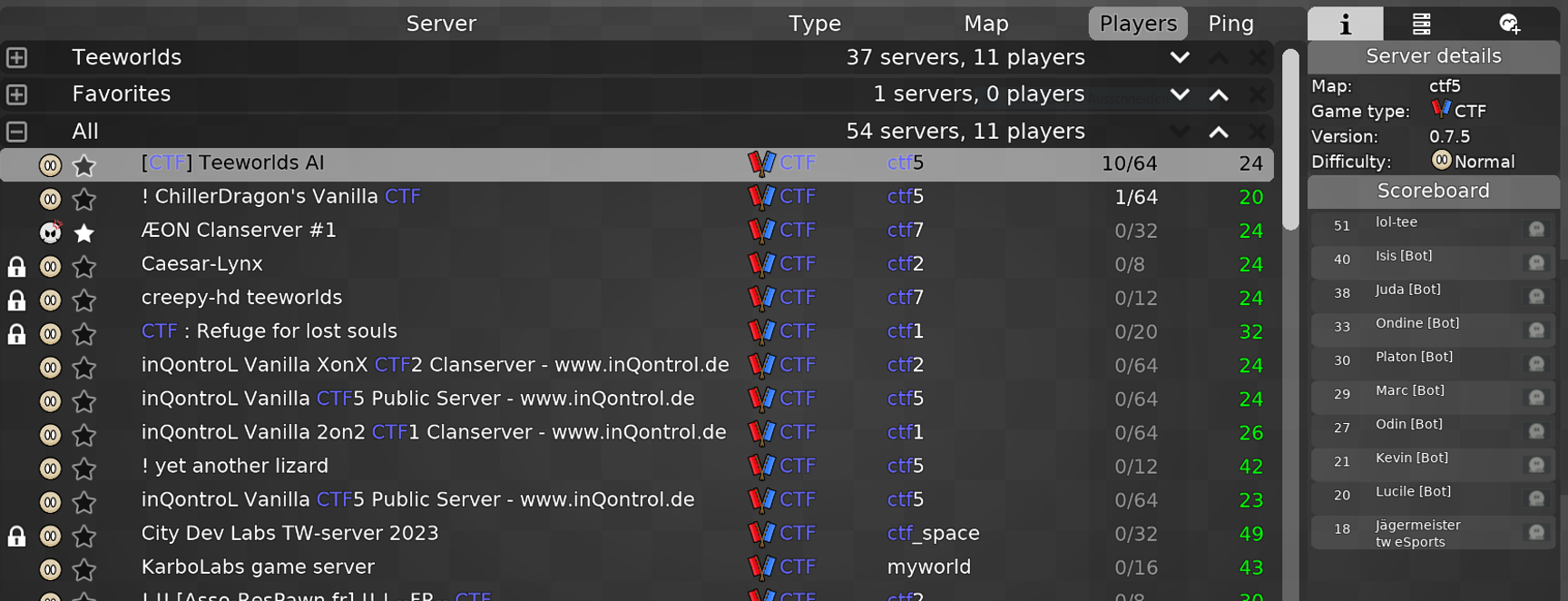Sort the server list by Map column

click(x=985, y=24)
